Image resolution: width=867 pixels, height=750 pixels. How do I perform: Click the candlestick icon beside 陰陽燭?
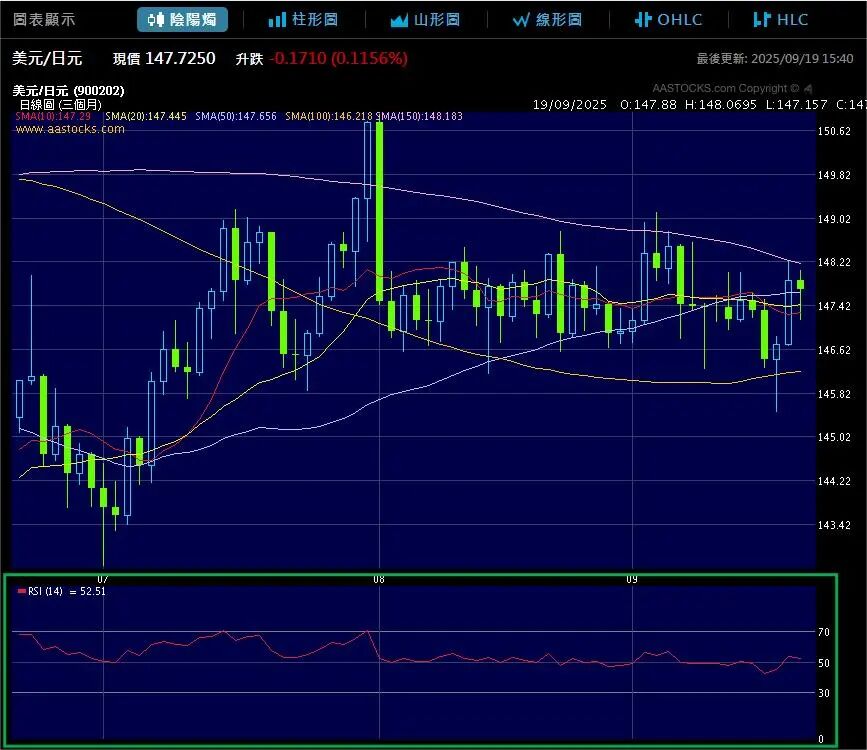pos(156,20)
